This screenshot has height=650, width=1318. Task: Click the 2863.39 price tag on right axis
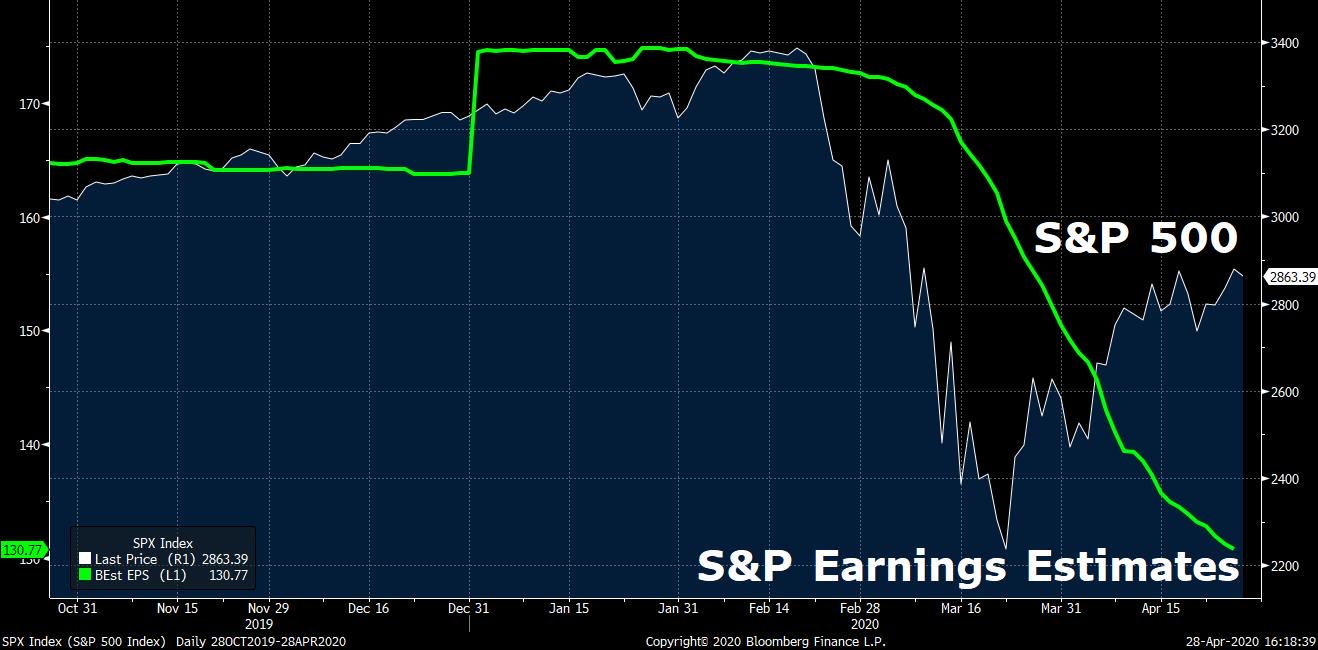(1289, 277)
